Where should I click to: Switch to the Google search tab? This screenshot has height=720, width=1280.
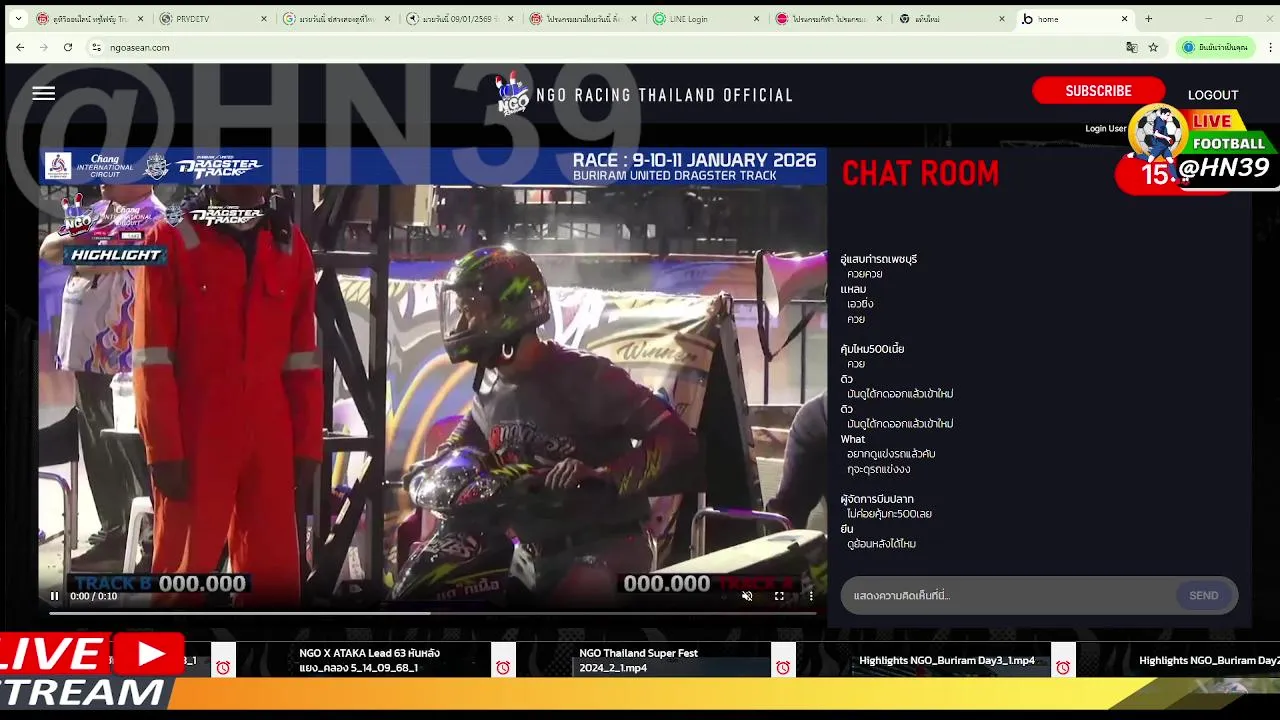[x=336, y=19]
